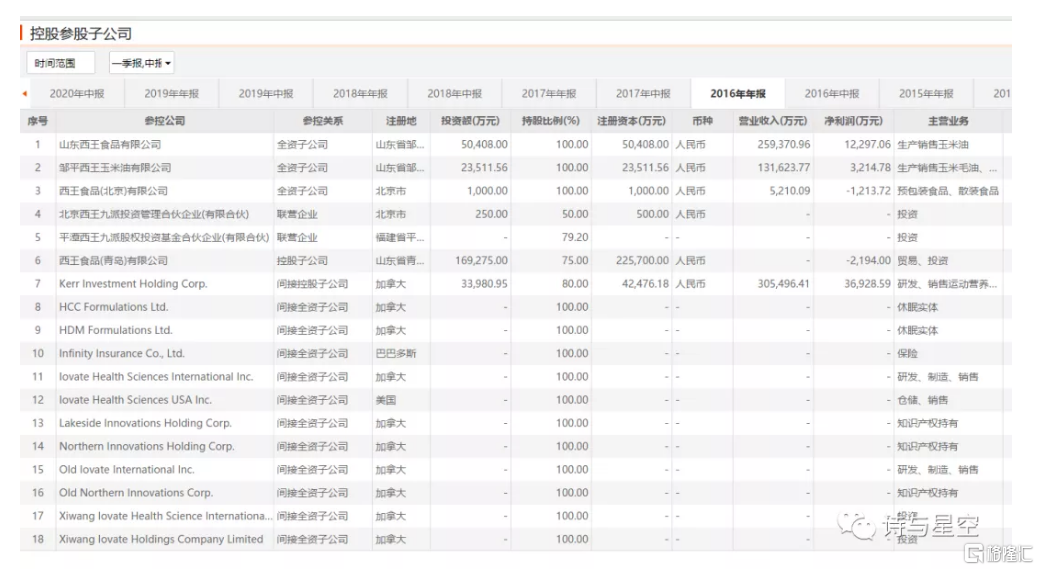1039x570 pixels.
Task: Select Kerr Investment Holding Corp. row
Action: (x=516, y=284)
